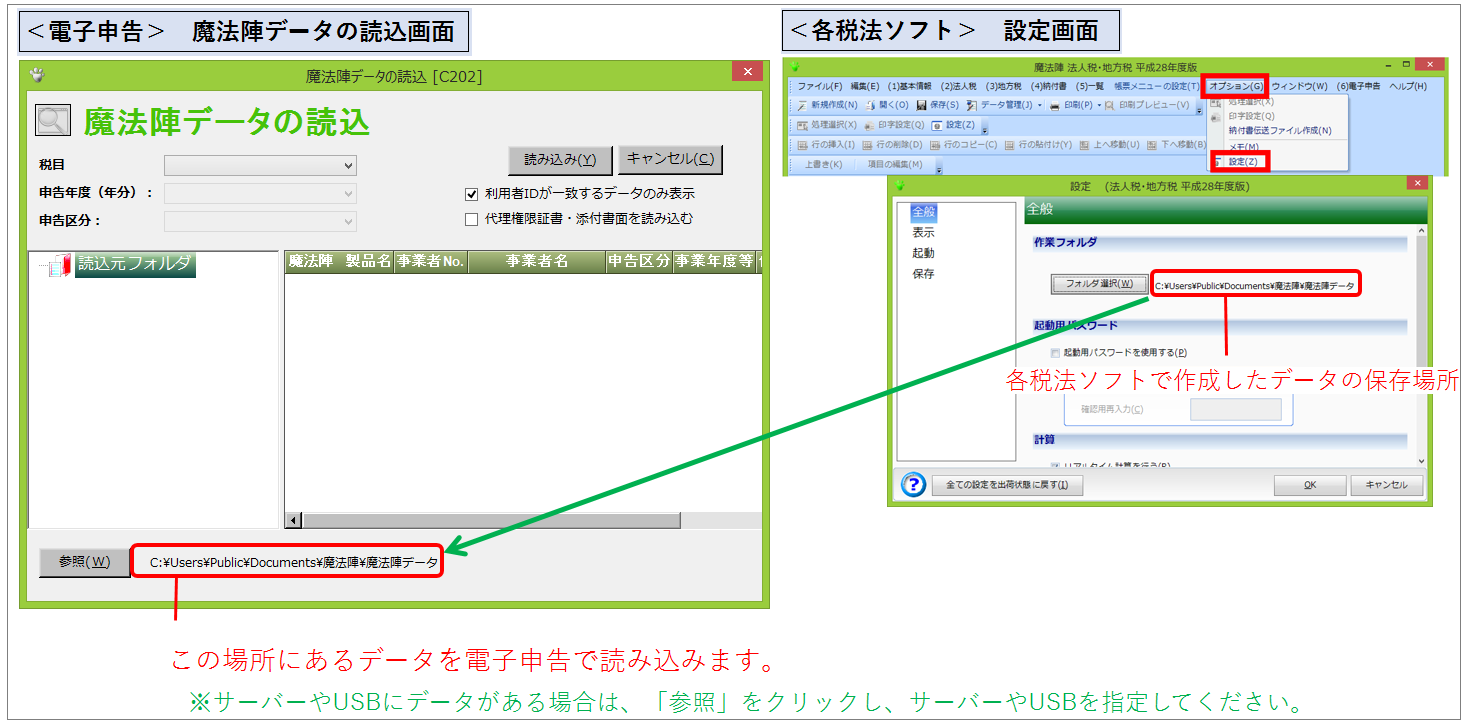This screenshot has height=725, width=1466.
Task: Click the 新規作成(N) new file toolbar icon
Action: (803, 105)
